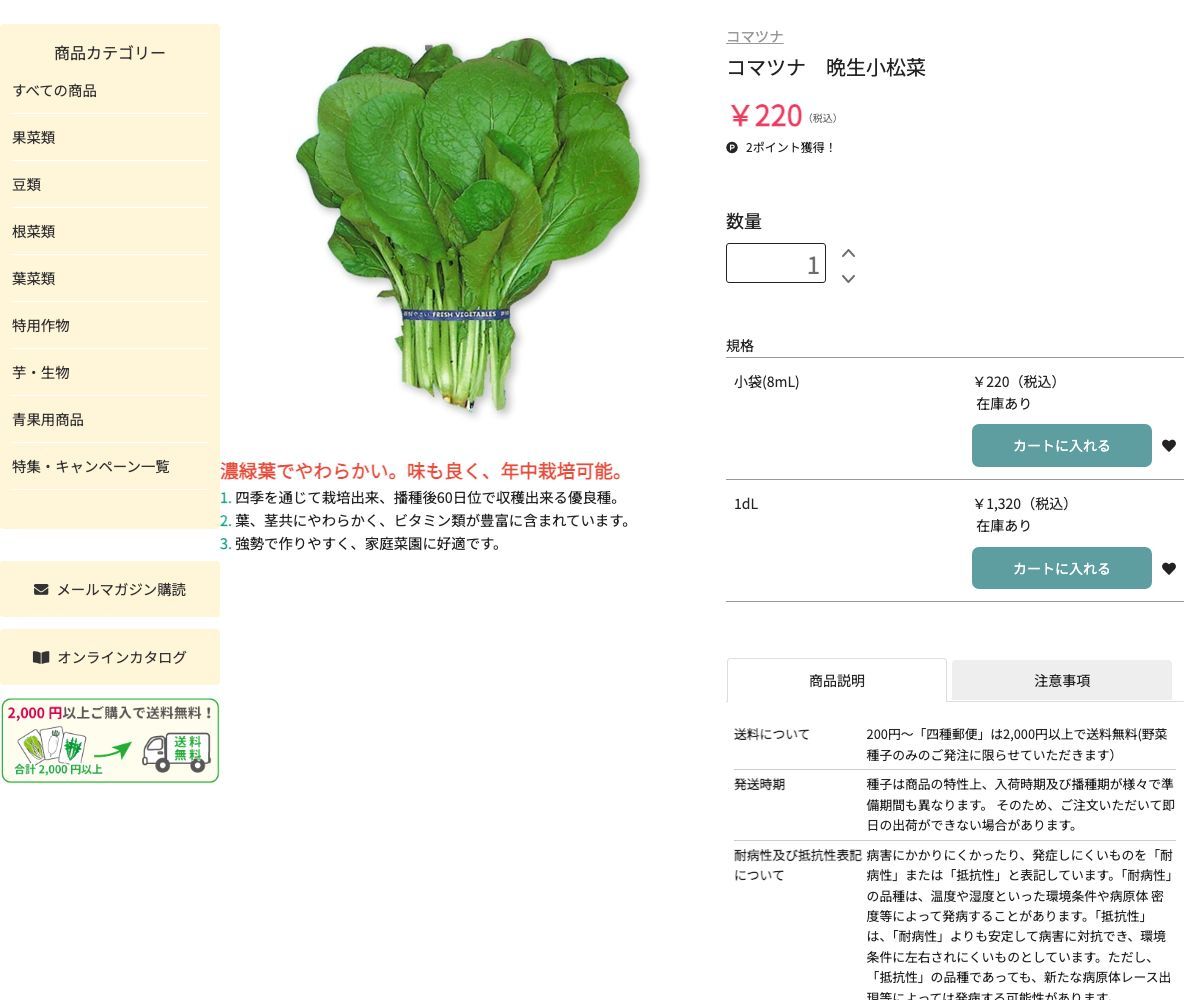Browse the 果菜類 category

coord(34,138)
